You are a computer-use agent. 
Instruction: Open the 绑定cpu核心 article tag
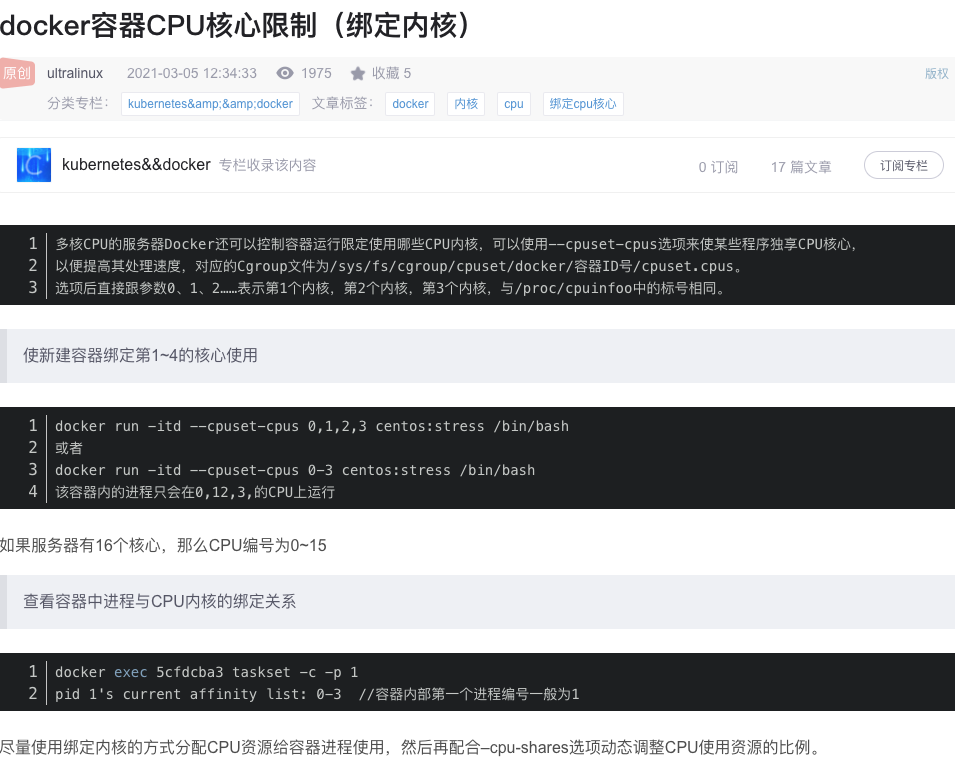(x=583, y=104)
